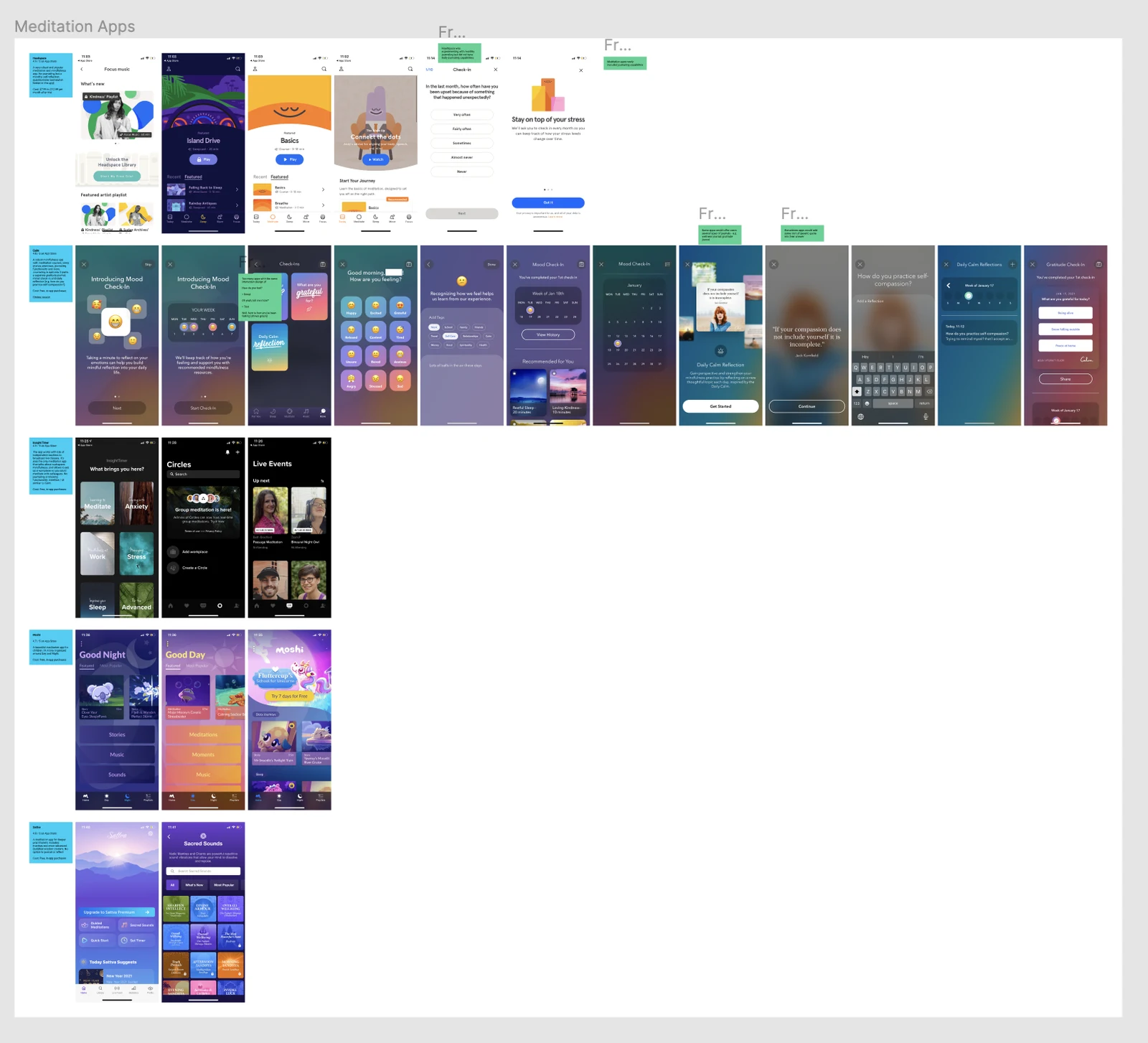Toggle the 'Self Care' tag chip

point(450,336)
